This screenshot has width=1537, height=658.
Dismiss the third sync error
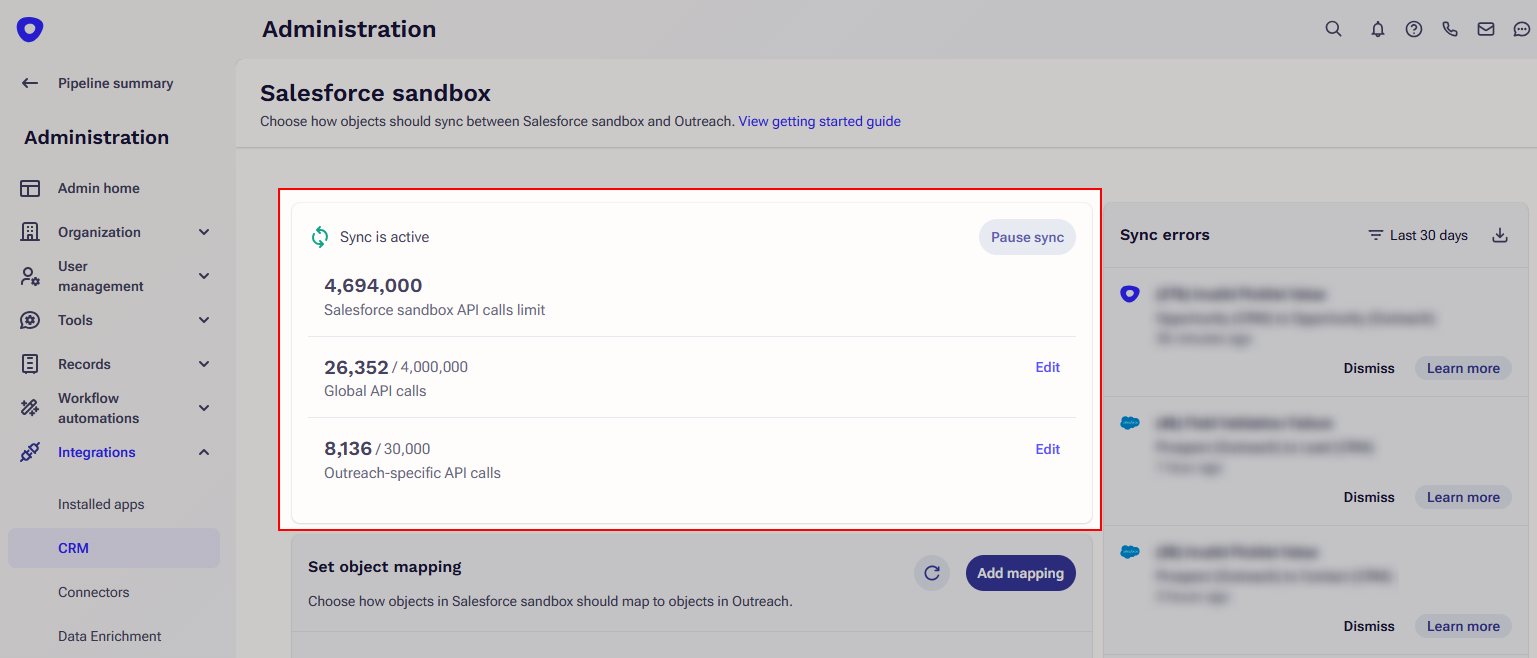coord(1369,626)
